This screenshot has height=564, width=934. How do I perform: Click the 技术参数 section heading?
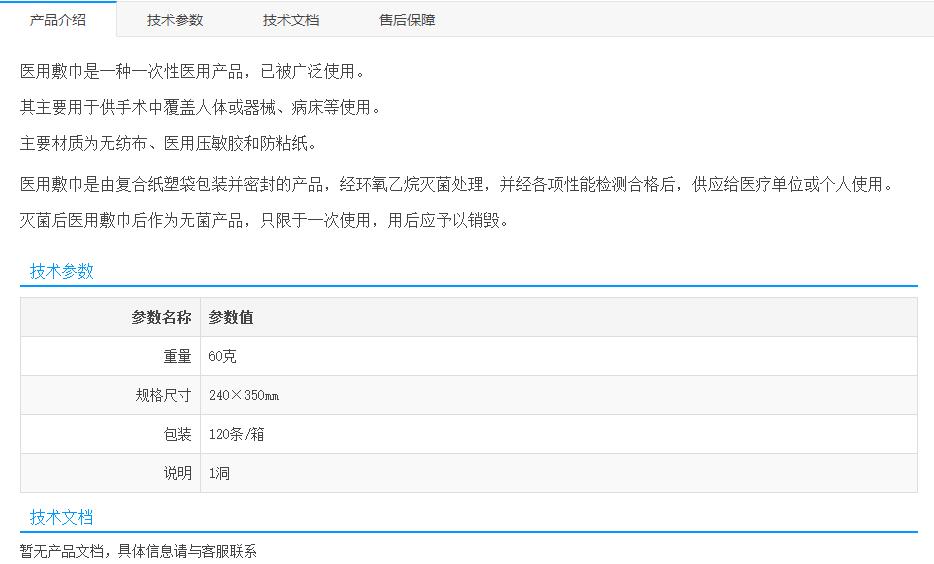pyautogui.click(x=61, y=271)
